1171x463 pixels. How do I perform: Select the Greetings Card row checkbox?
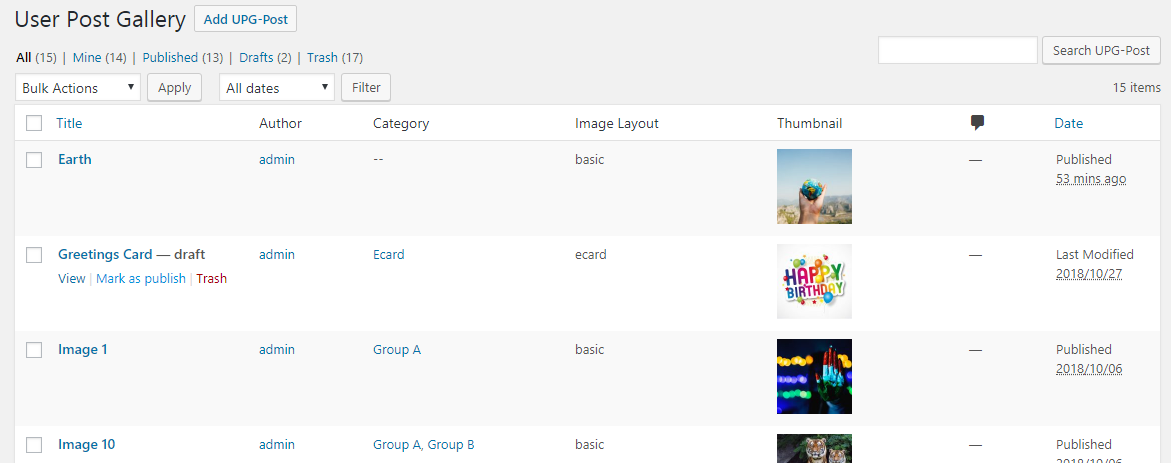(34, 255)
